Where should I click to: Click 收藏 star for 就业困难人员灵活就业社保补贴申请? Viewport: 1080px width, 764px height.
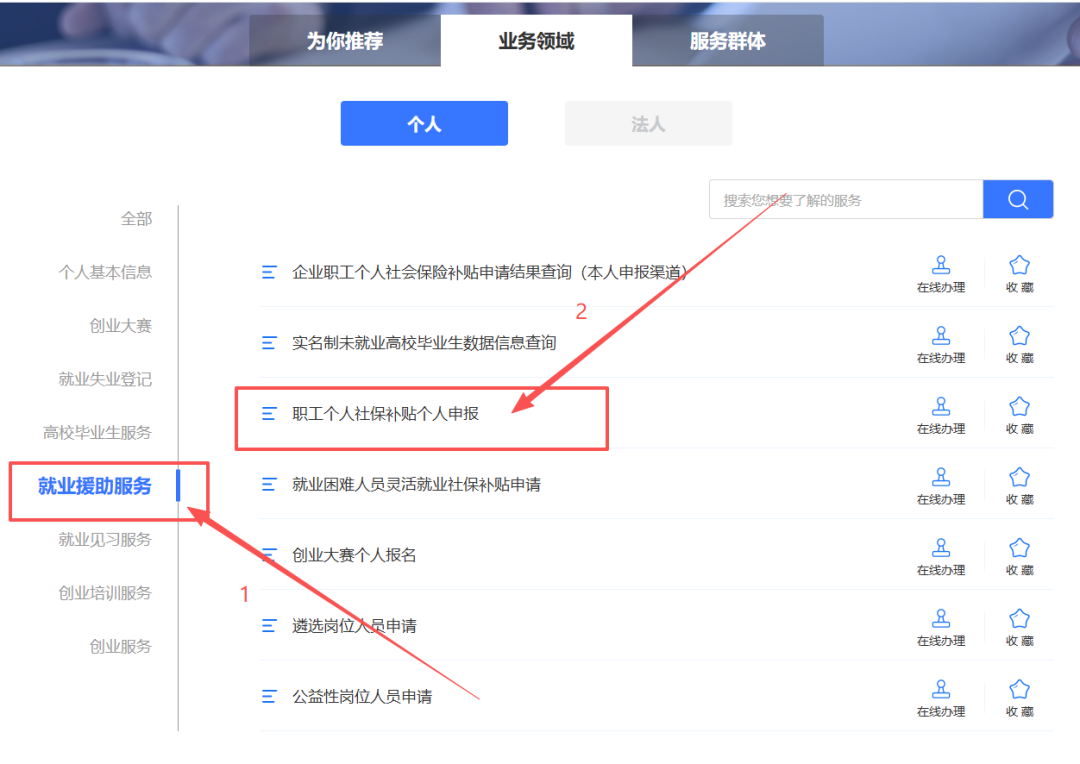pos(1019,486)
